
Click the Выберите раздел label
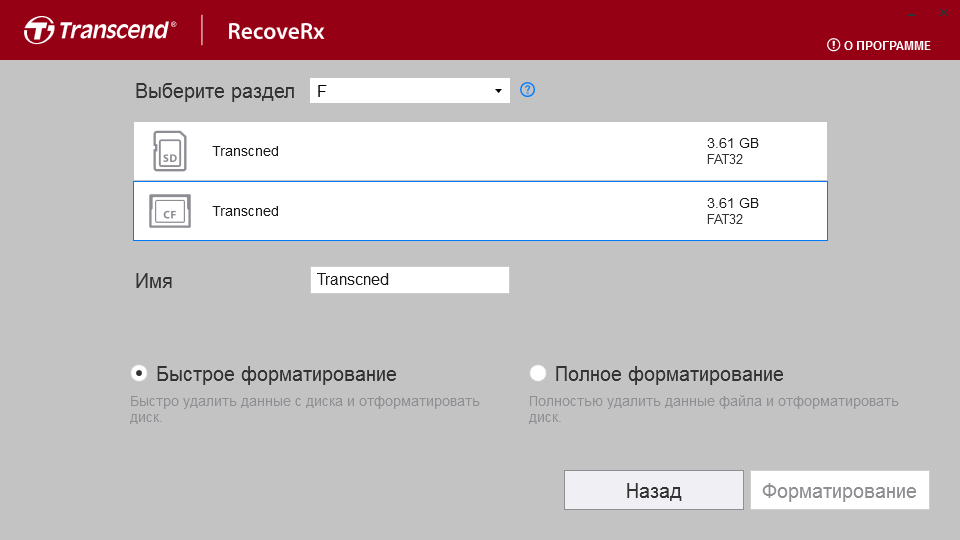214,91
